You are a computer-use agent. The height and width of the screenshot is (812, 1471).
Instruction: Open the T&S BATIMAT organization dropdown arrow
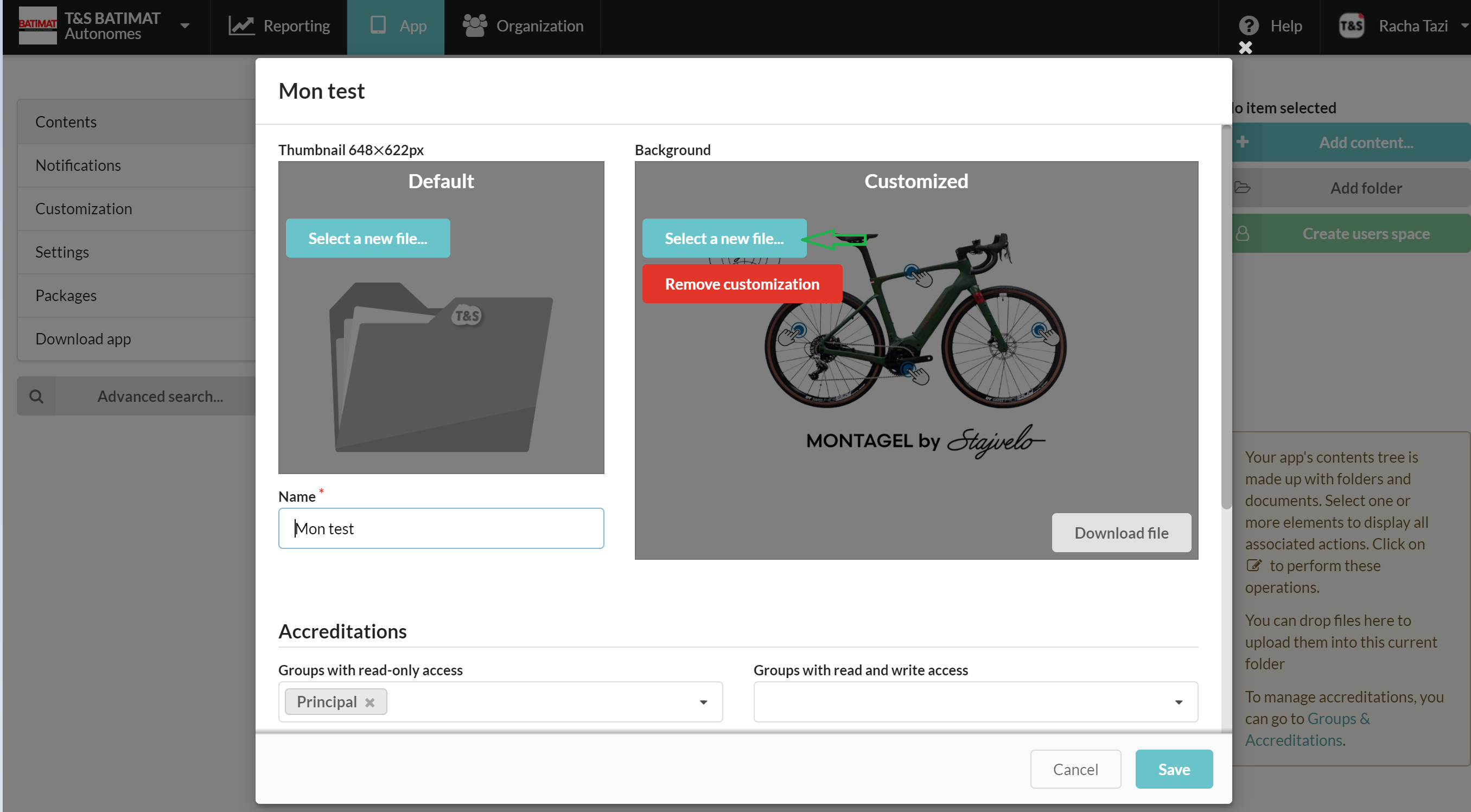184,25
